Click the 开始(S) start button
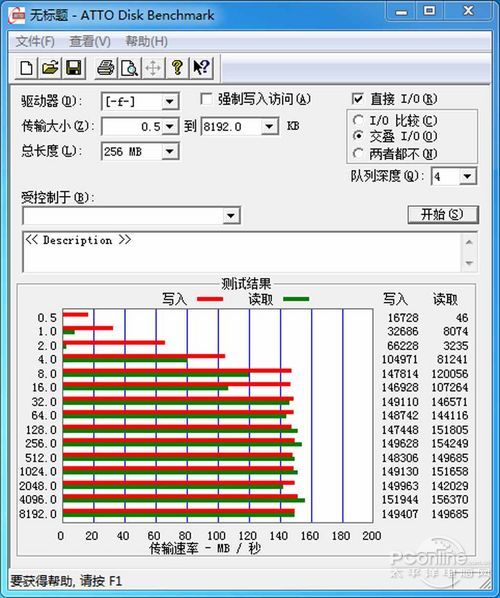 [x=443, y=215]
